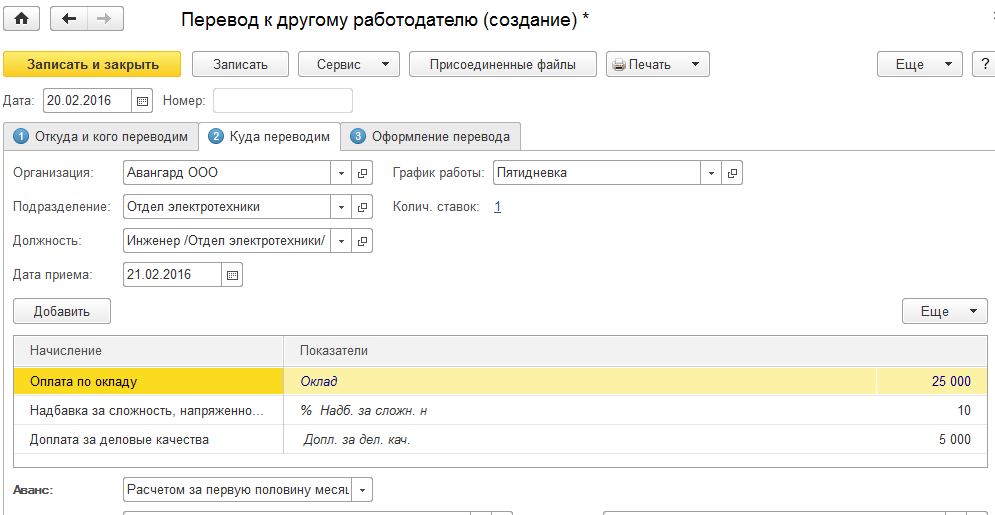Viewport: 995px width, 515px height.
Task: Expand the Организация dropdown list
Action: click(342, 173)
